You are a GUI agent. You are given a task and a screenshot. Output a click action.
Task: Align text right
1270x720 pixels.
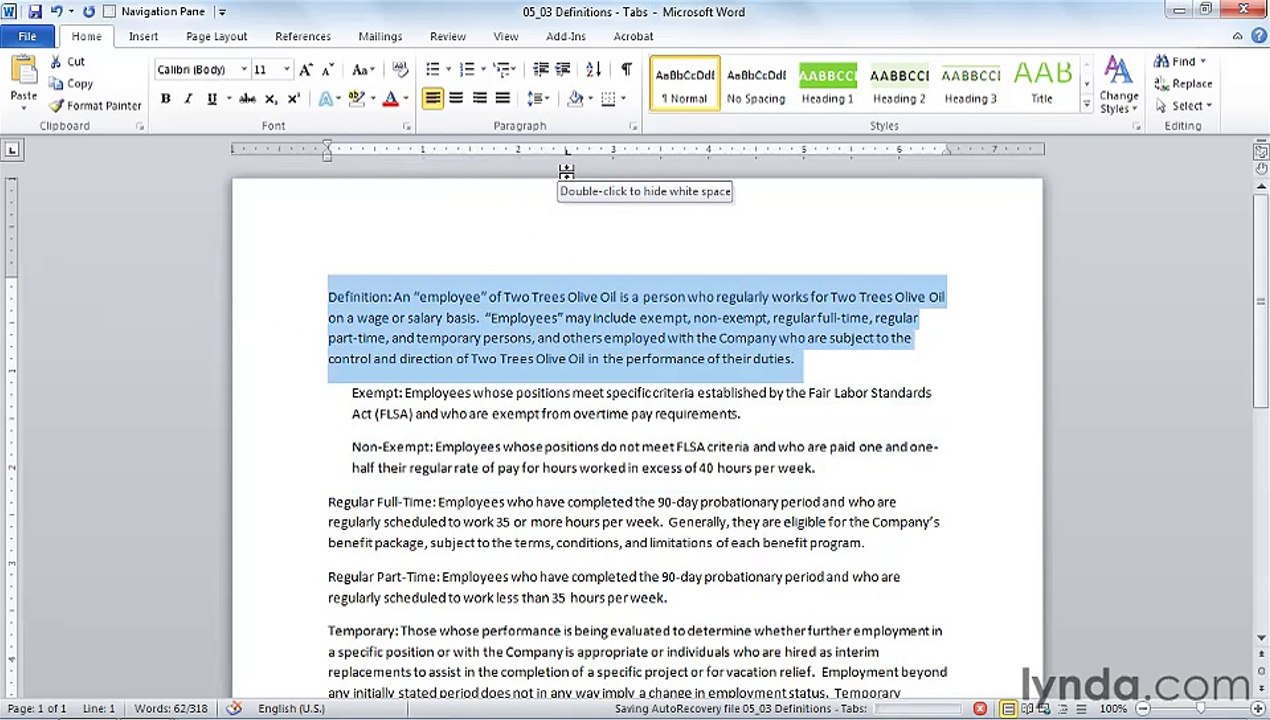(x=480, y=98)
